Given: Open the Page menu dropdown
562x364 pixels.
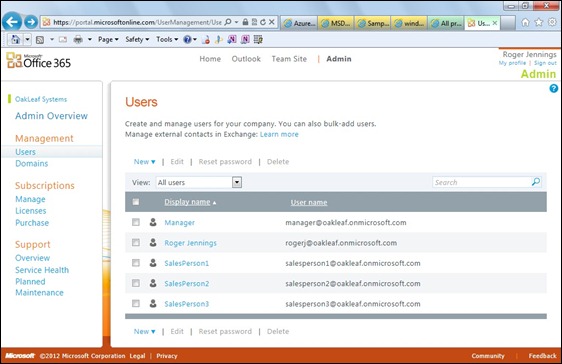Looking at the screenshot, I should 108,39.
